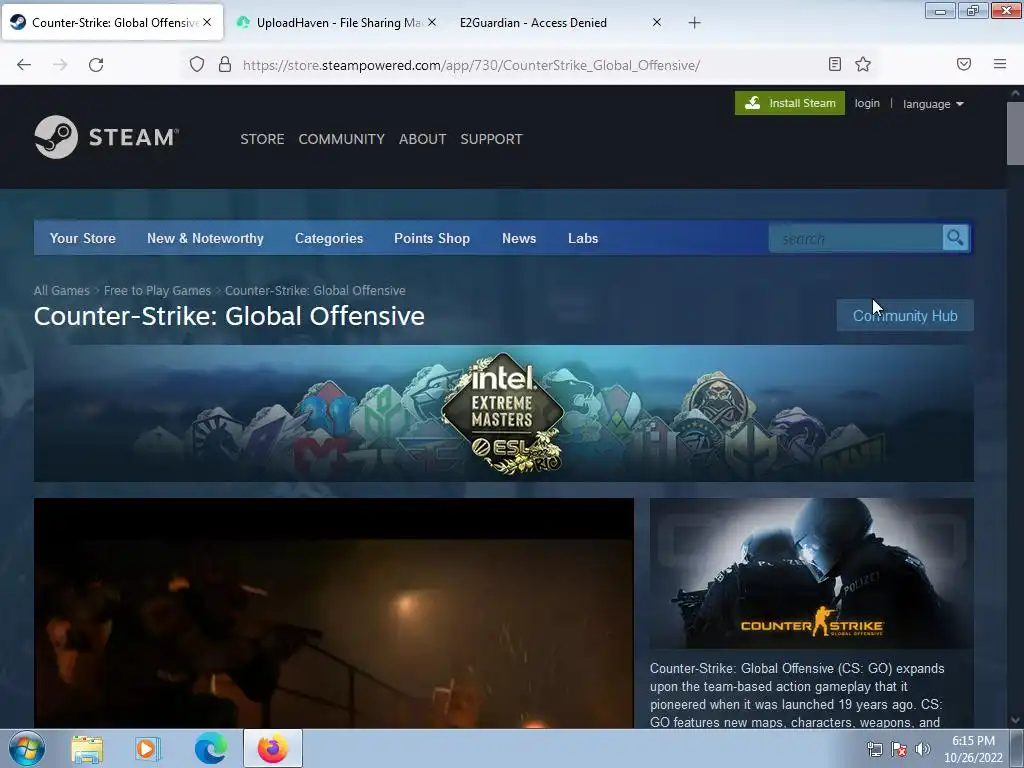Go back to the previous page
Viewport: 1024px width, 768px height.
pyautogui.click(x=24, y=65)
